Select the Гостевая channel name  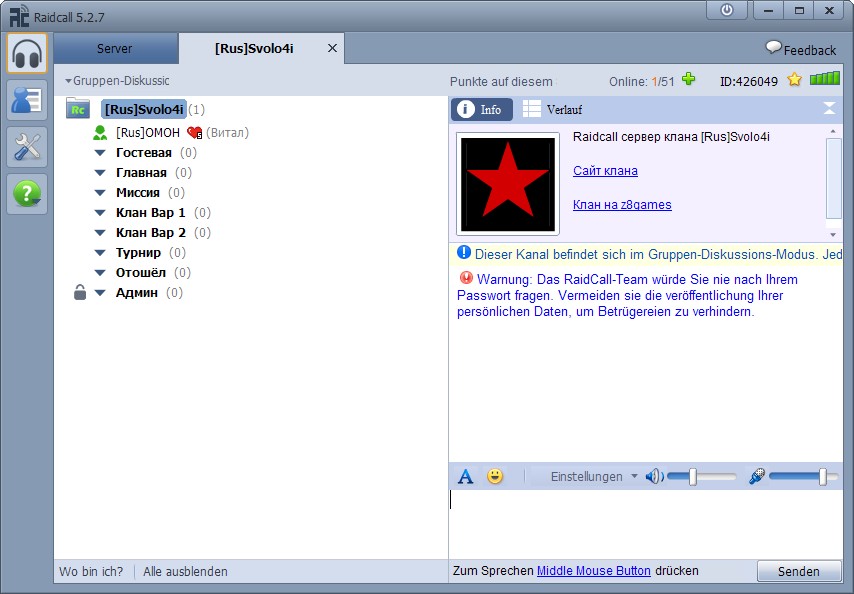point(144,152)
